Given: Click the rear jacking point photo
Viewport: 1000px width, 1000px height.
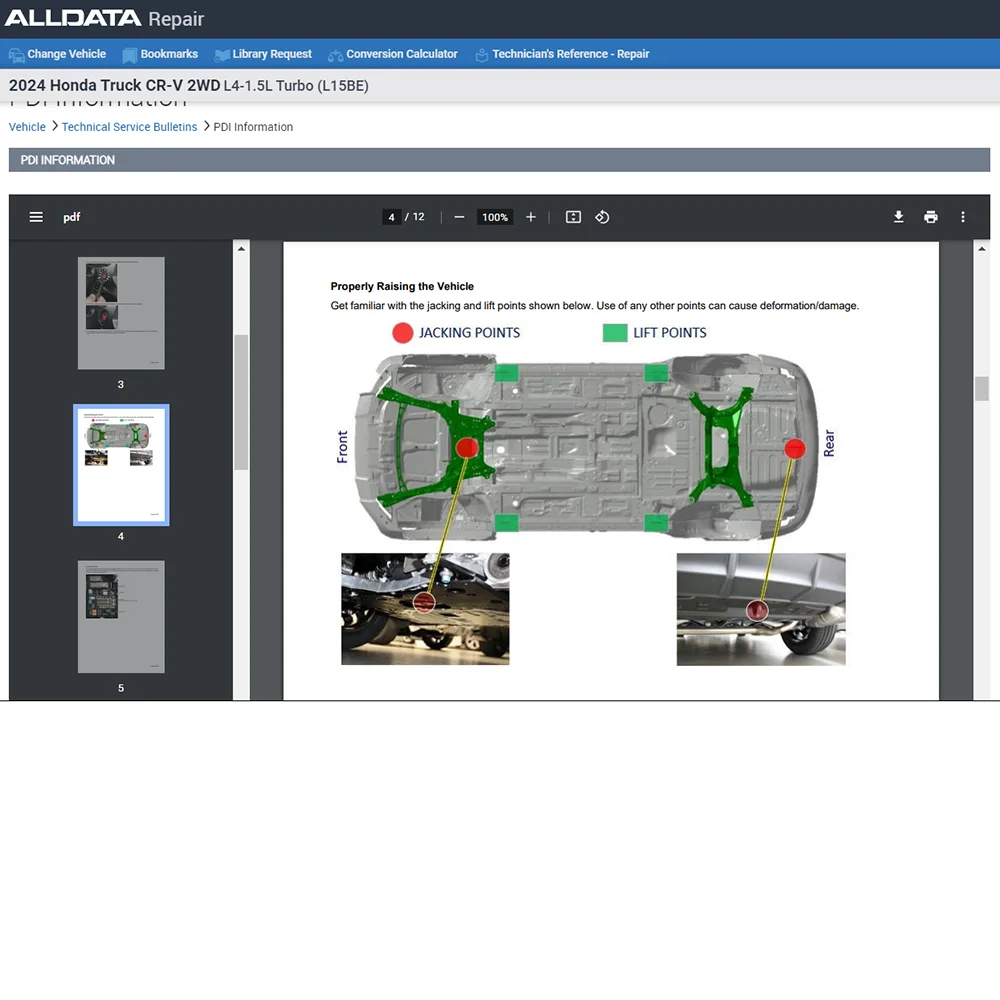Looking at the screenshot, I should pyautogui.click(x=761, y=609).
